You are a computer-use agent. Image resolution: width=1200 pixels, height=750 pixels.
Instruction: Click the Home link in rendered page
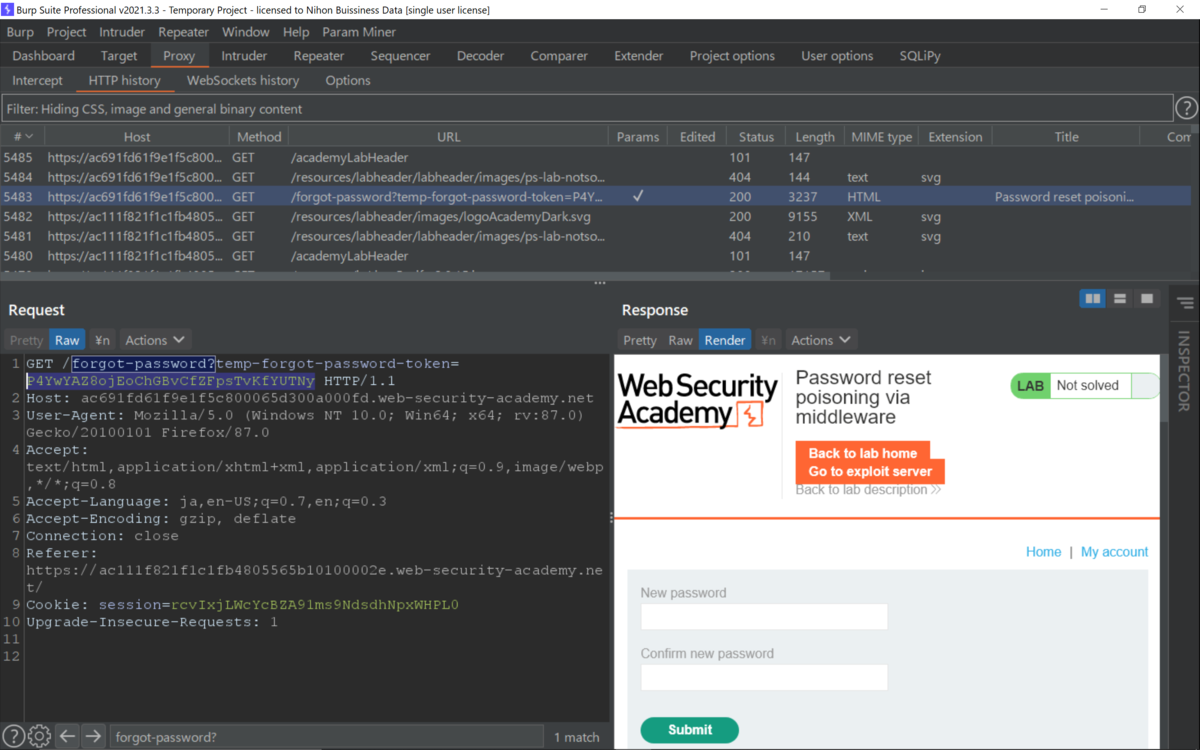(1043, 552)
